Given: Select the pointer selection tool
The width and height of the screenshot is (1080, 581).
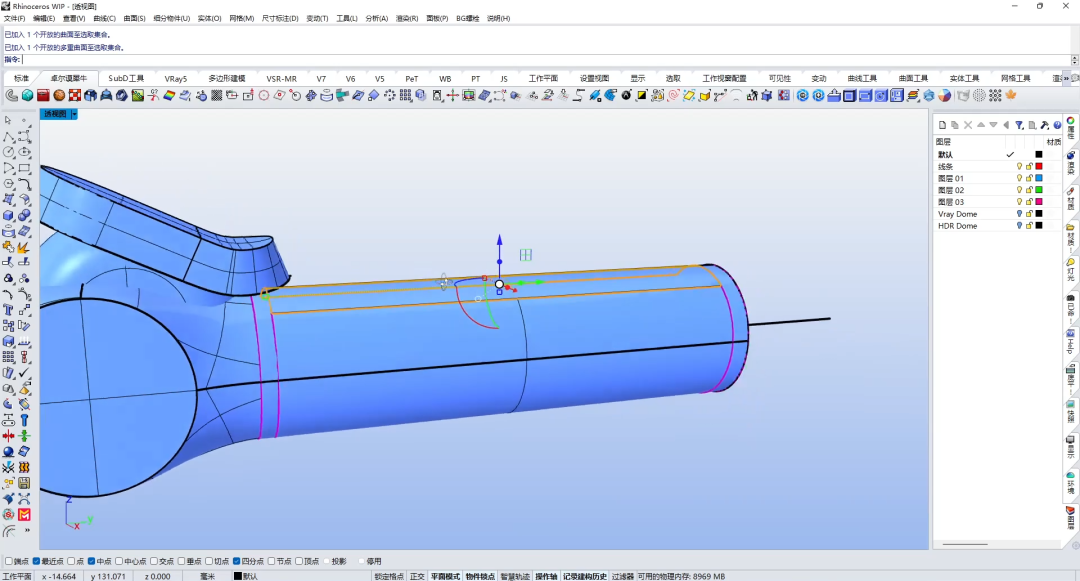Looking at the screenshot, I should [x=8, y=120].
